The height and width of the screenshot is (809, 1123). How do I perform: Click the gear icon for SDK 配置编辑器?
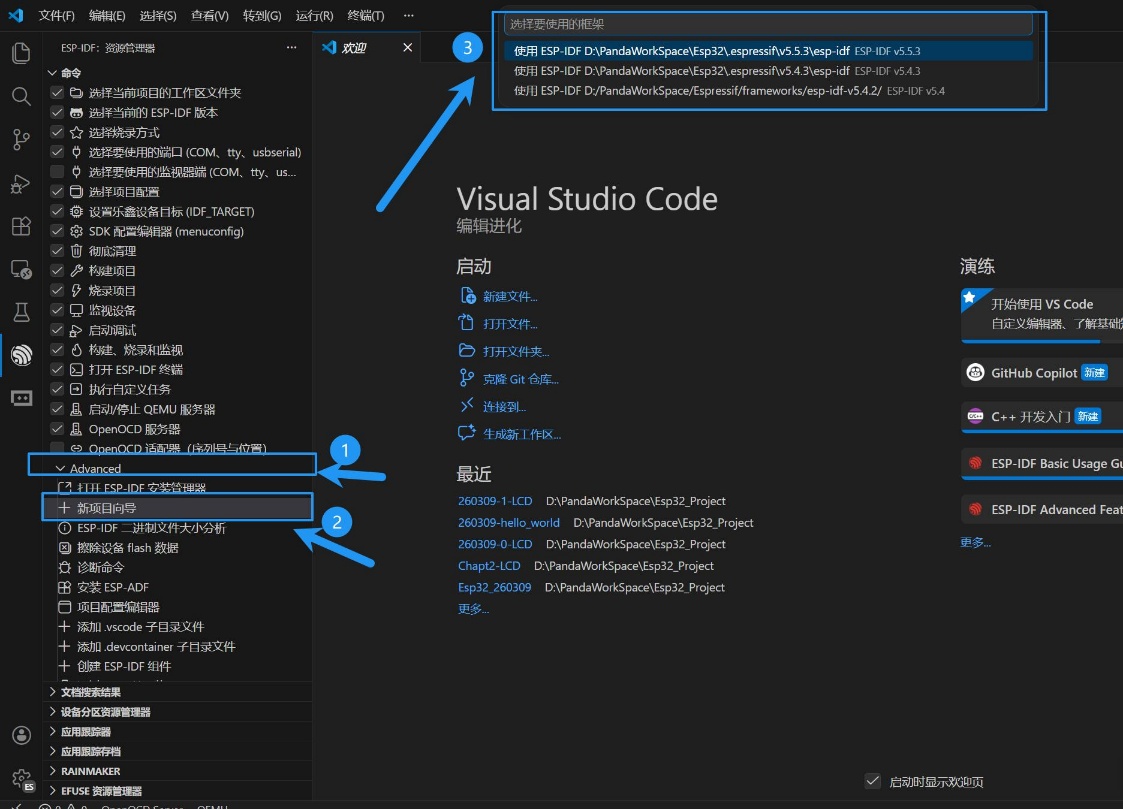[x=77, y=231]
